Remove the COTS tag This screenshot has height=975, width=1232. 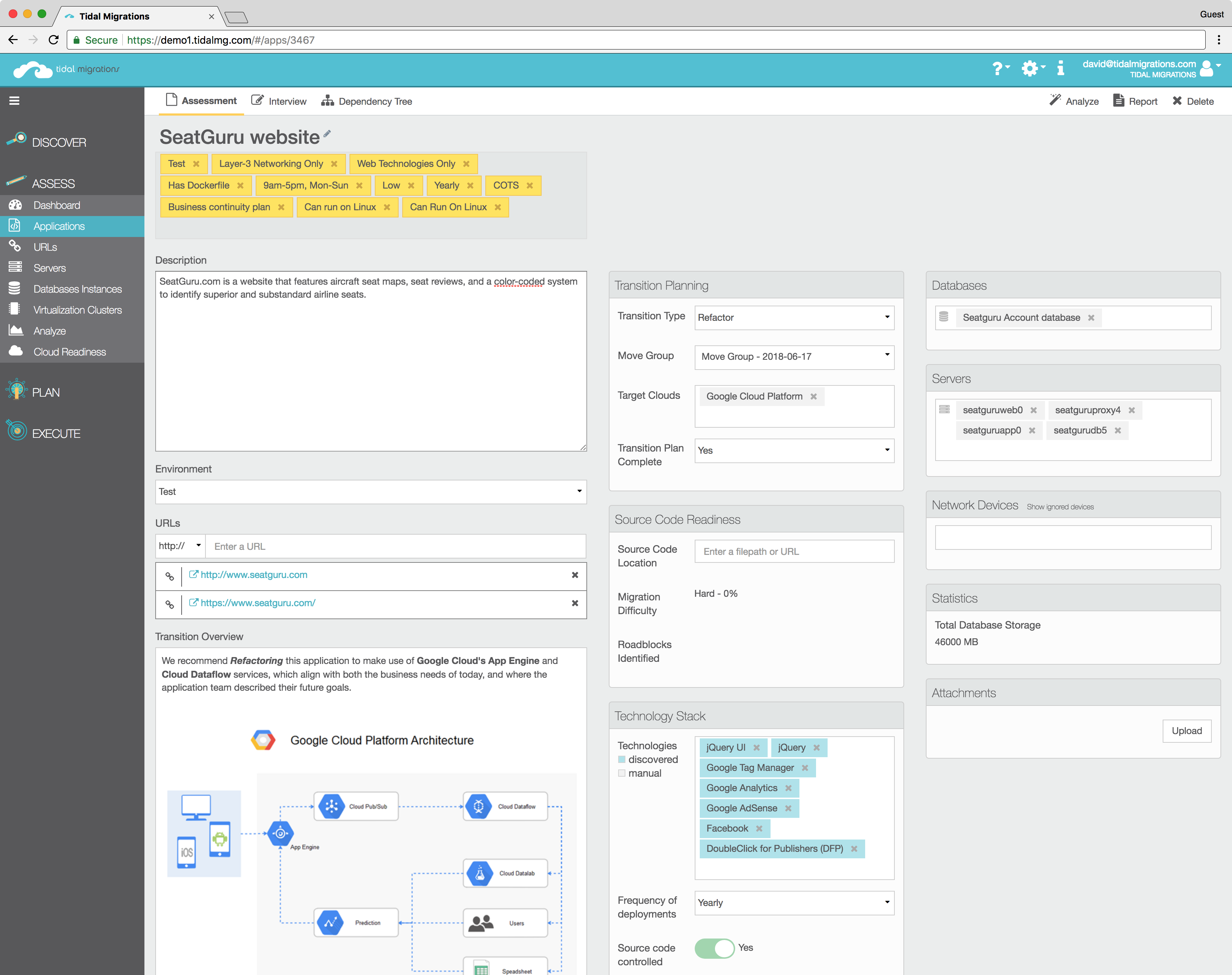click(x=530, y=186)
